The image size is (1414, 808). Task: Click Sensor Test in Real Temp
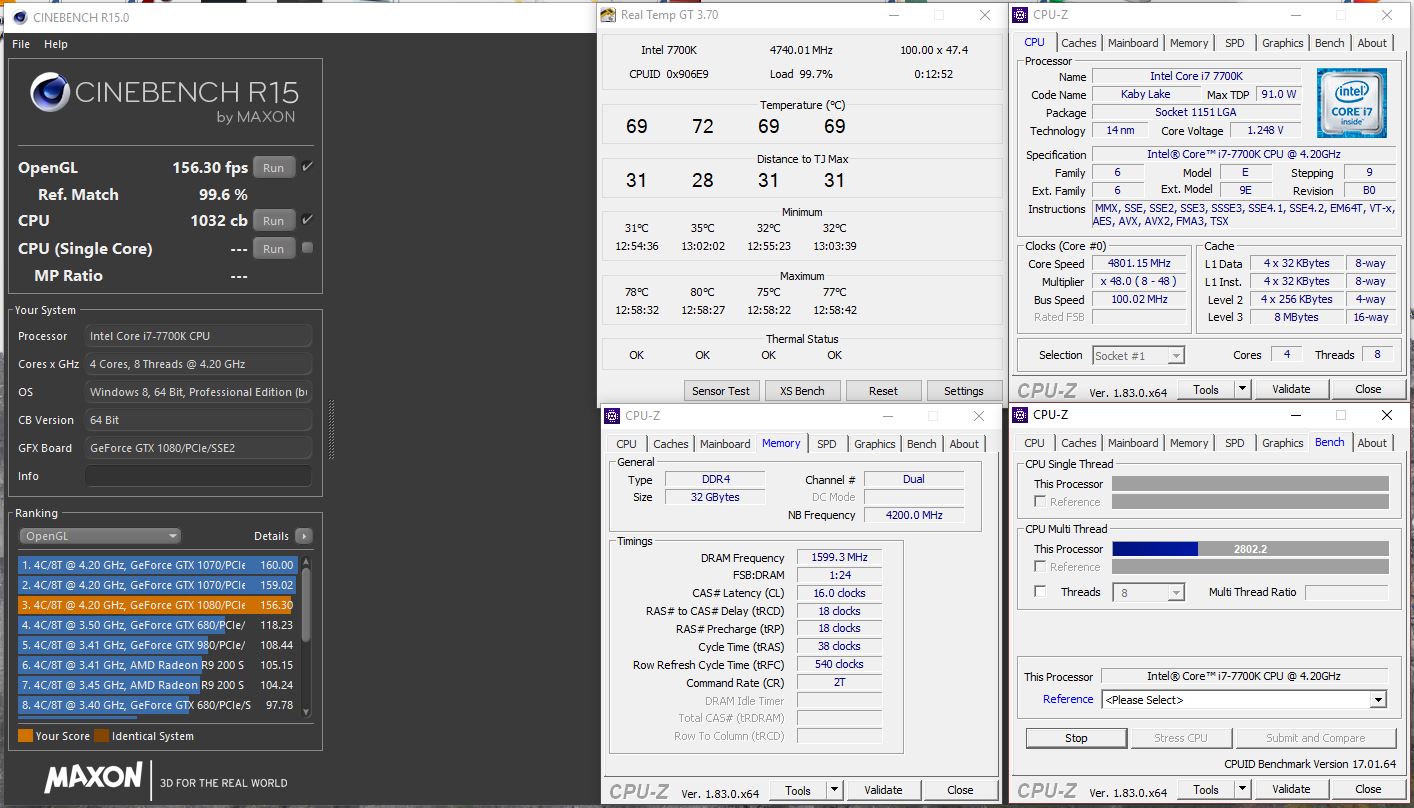tap(722, 391)
